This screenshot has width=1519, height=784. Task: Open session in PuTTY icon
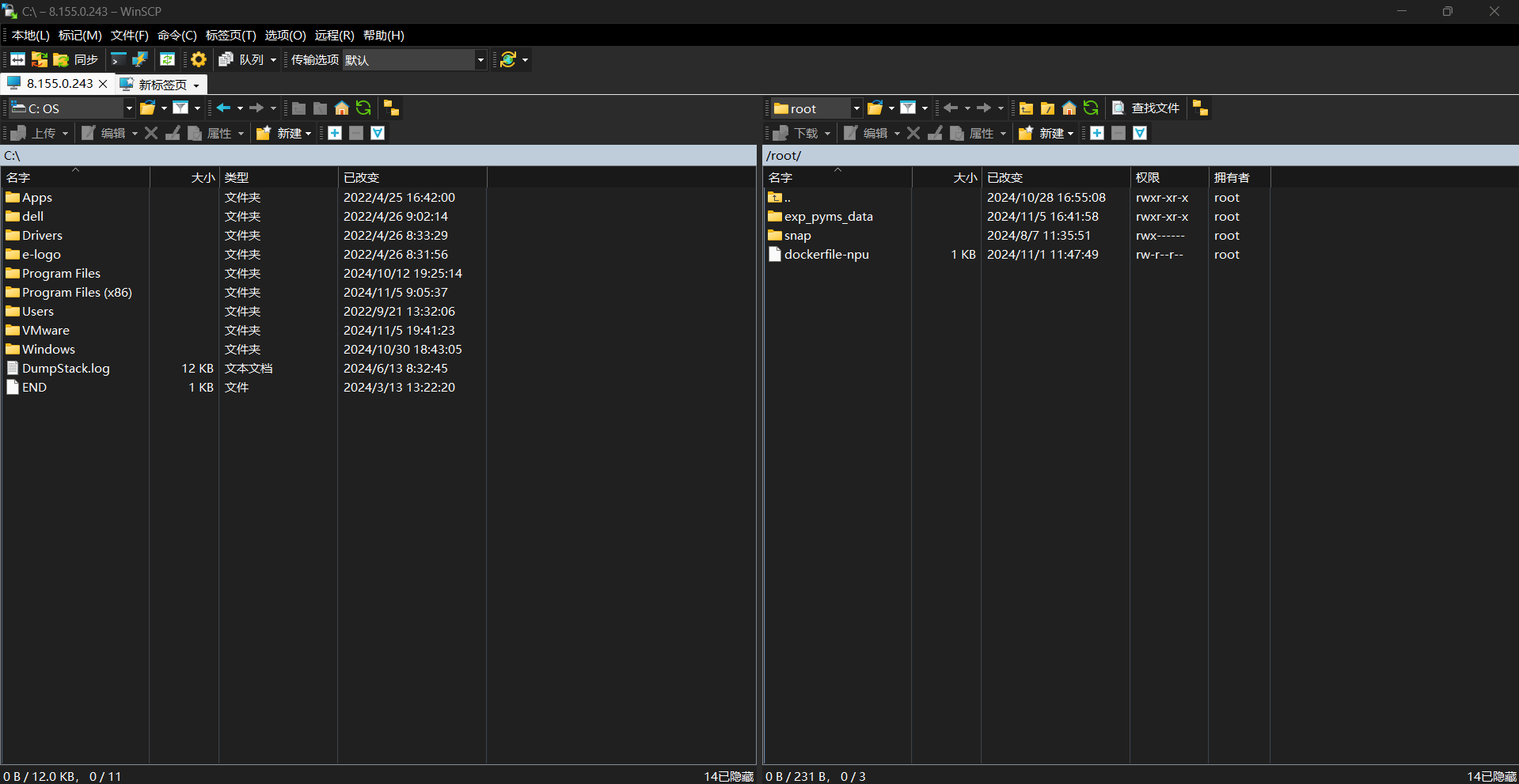140,59
